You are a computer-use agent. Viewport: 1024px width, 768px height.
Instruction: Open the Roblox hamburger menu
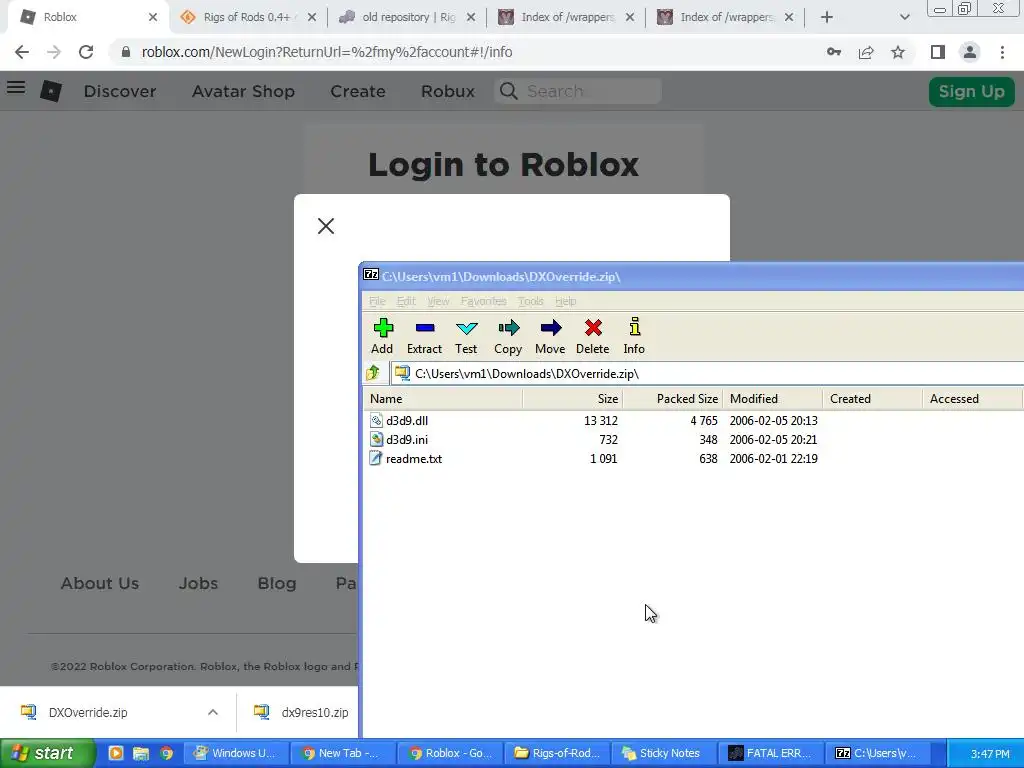click(16, 87)
